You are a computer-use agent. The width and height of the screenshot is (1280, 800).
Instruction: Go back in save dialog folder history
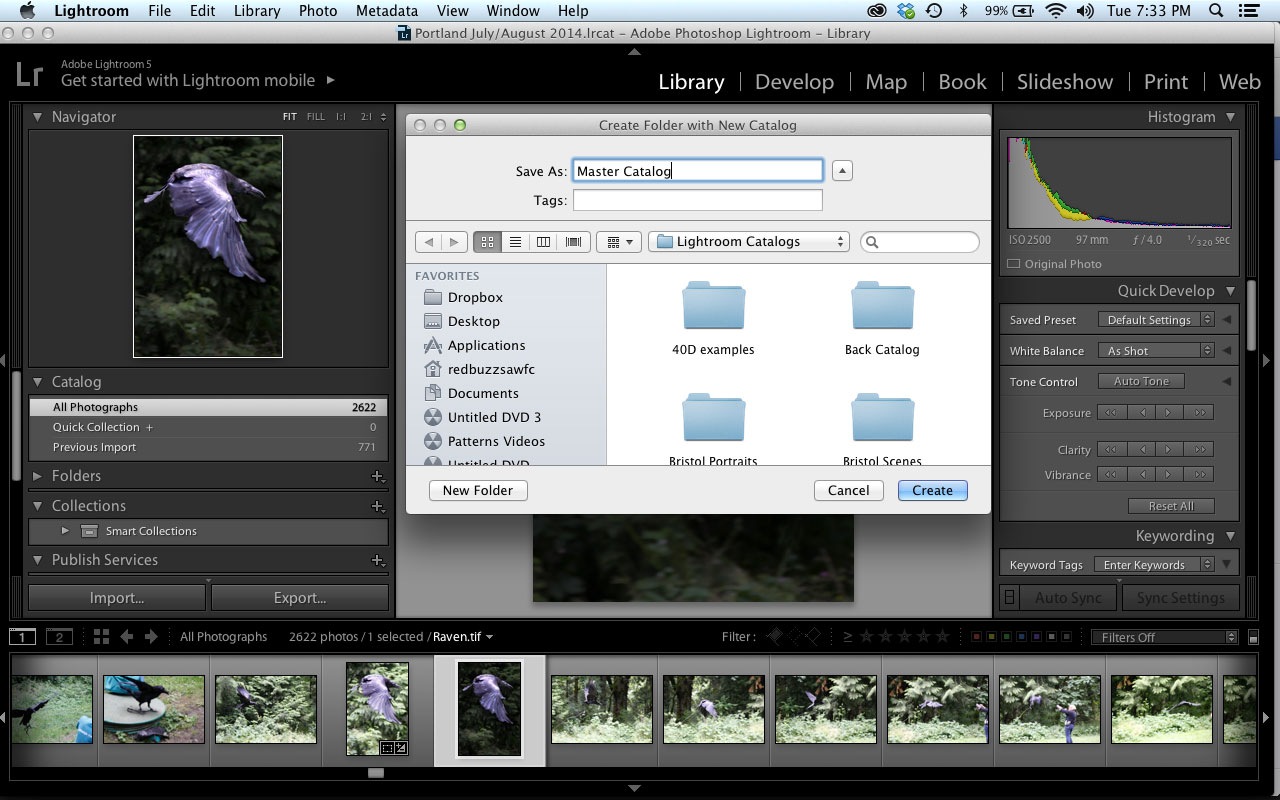click(428, 242)
